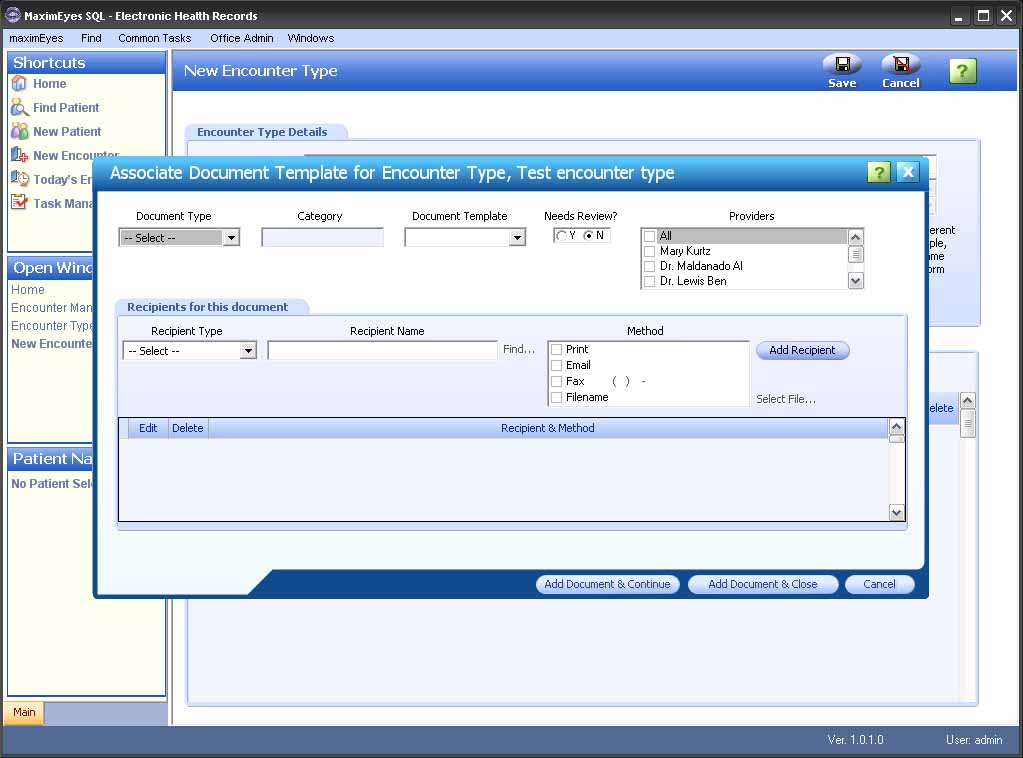This screenshot has width=1023, height=758.
Task: Click the Category input field
Action: [x=322, y=237]
